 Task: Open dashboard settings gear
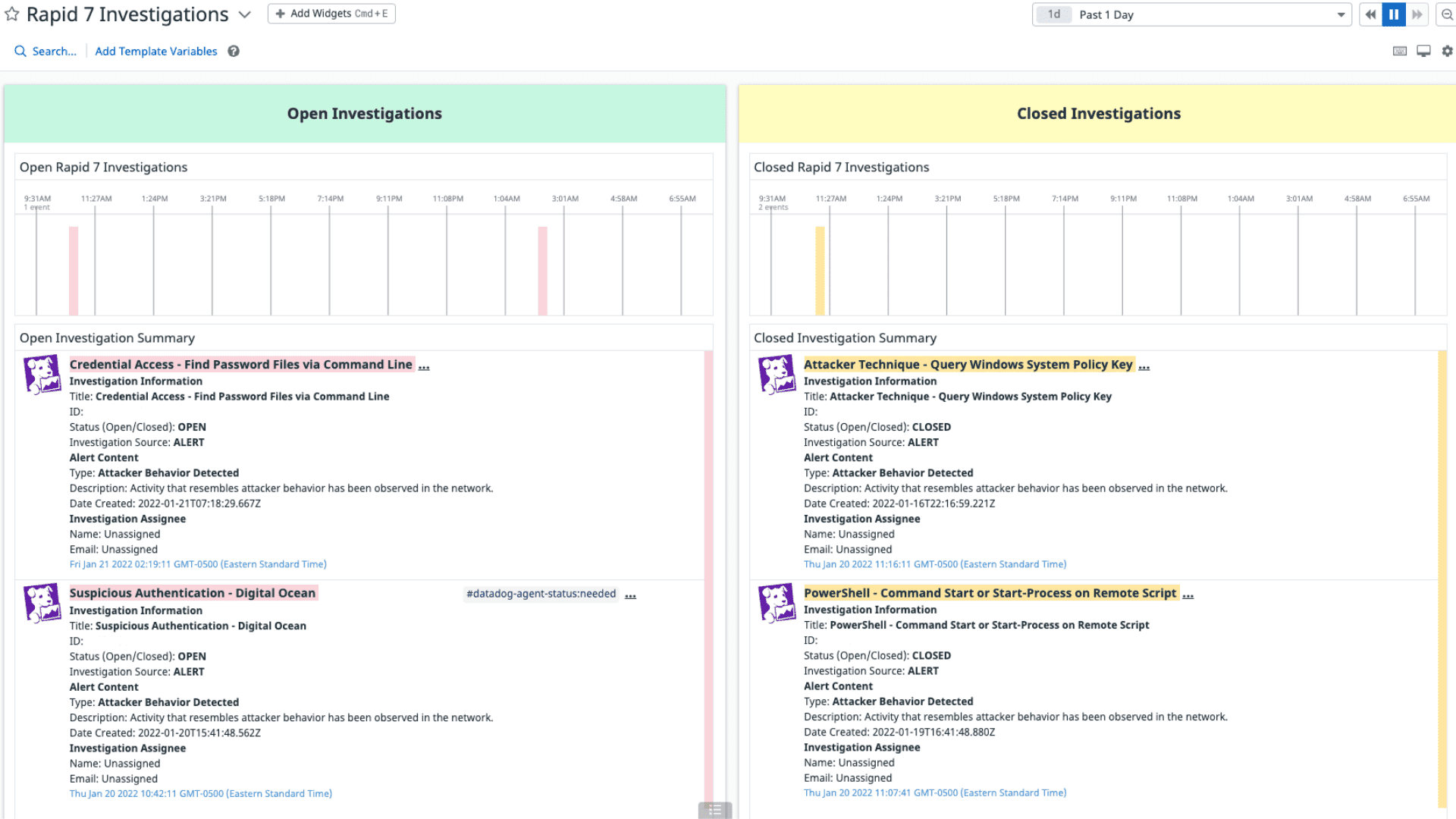tap(1447, 51)
